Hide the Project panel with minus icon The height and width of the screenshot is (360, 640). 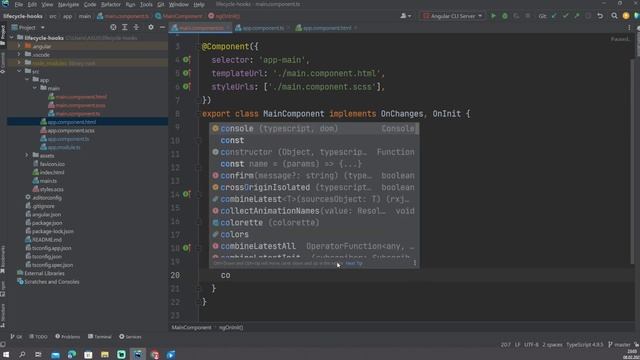[162, 27]
